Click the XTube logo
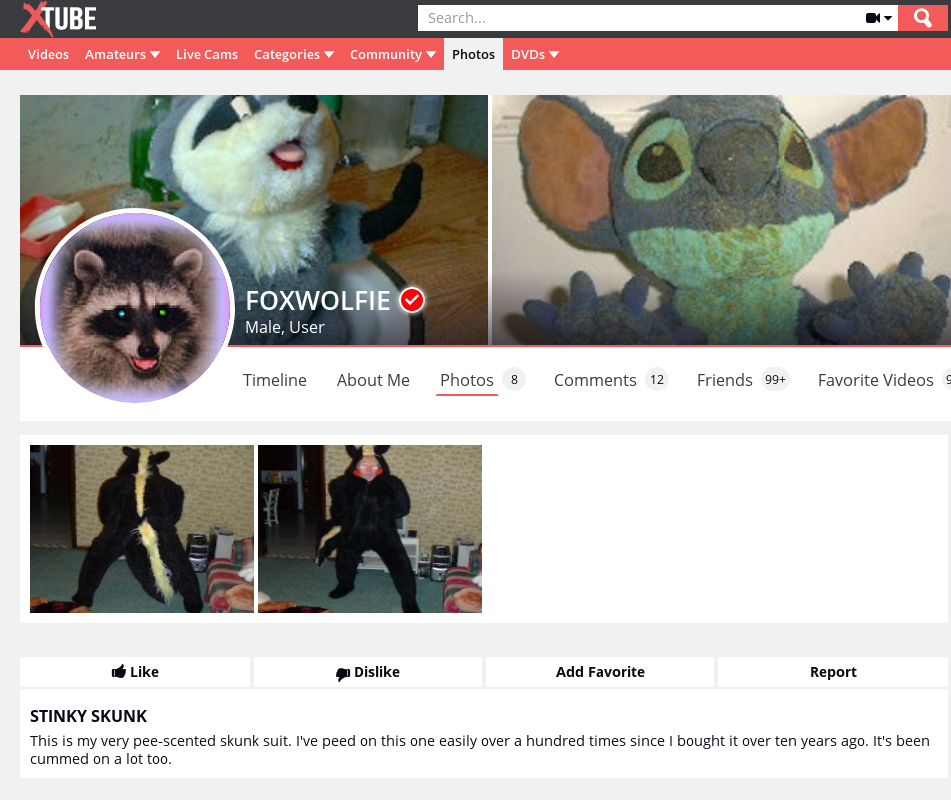 (x=58, y=18)
